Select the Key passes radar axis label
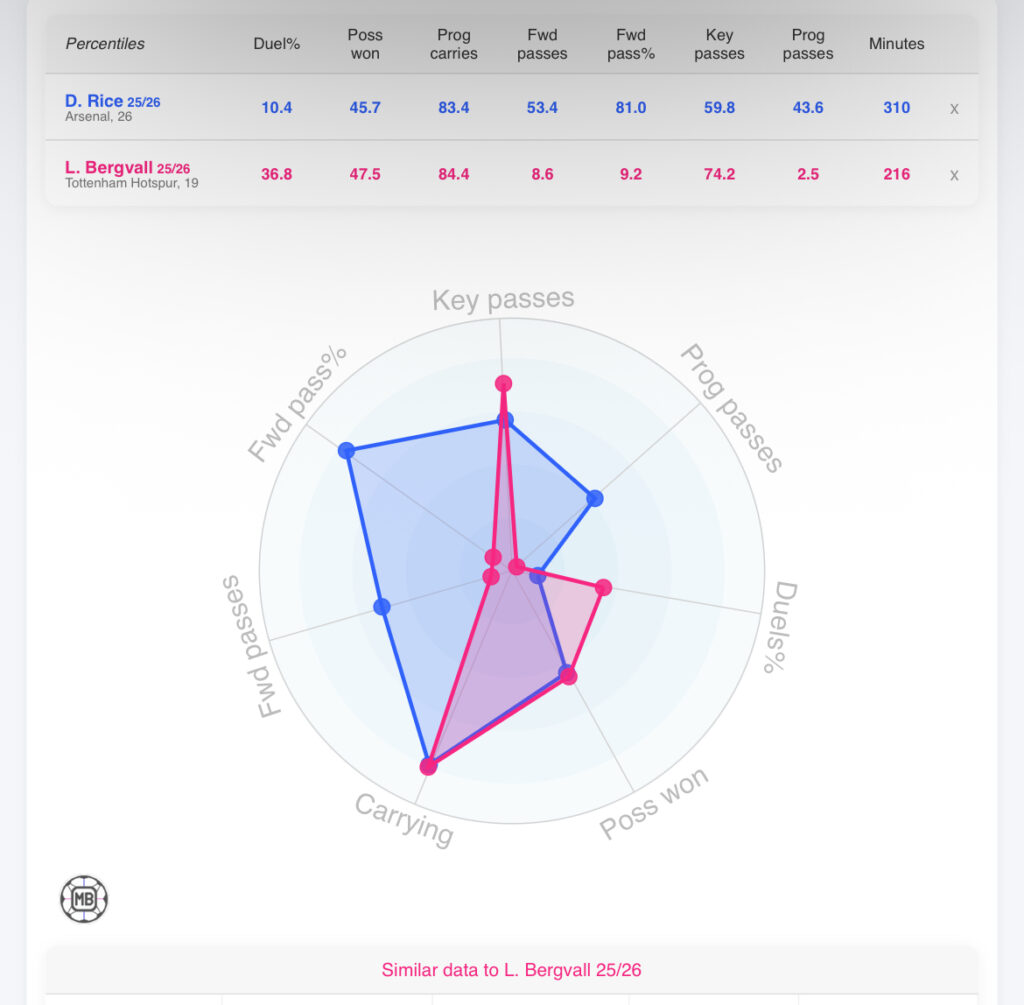The width and height of the screenshot is (1024, 1005). [503, 300]
